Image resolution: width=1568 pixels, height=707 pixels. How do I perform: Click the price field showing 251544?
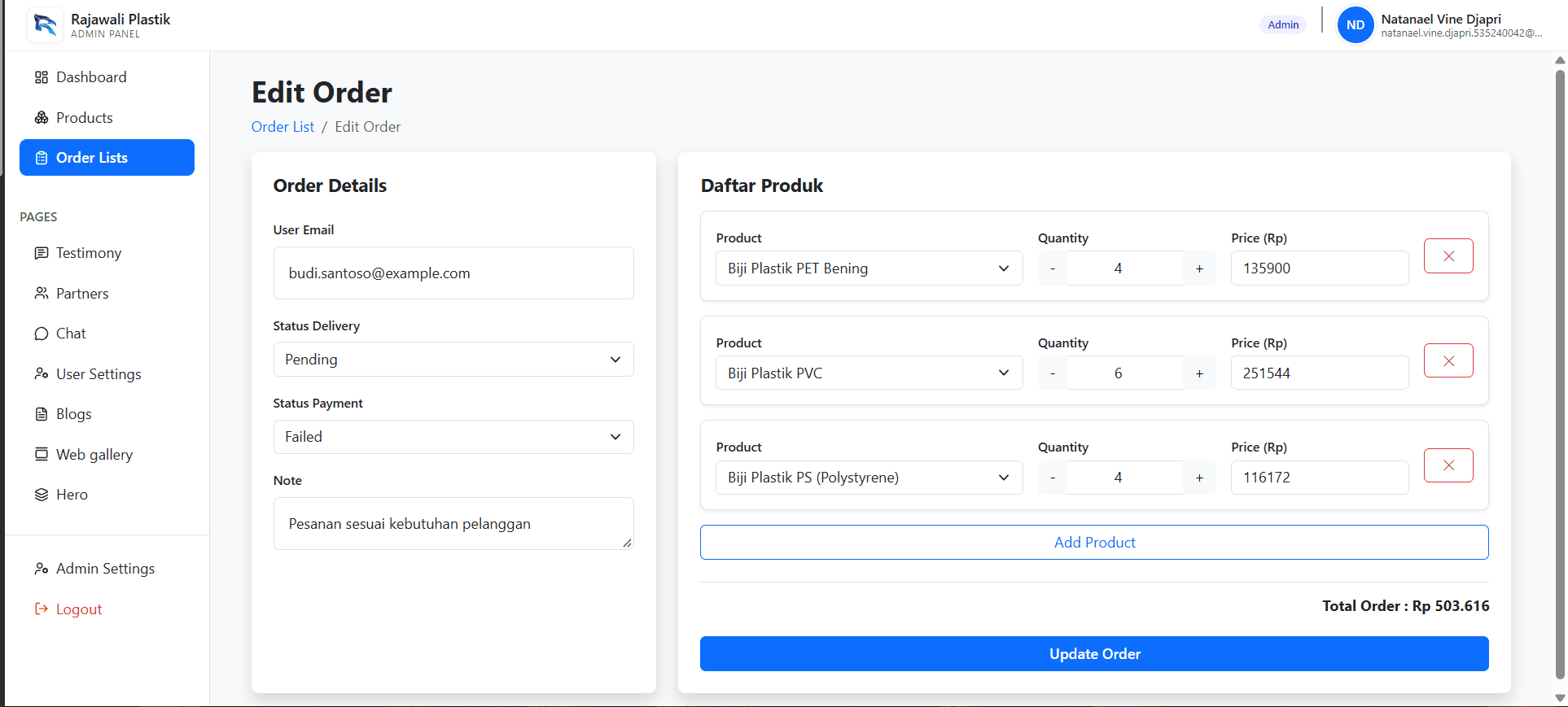(1320, 373)
